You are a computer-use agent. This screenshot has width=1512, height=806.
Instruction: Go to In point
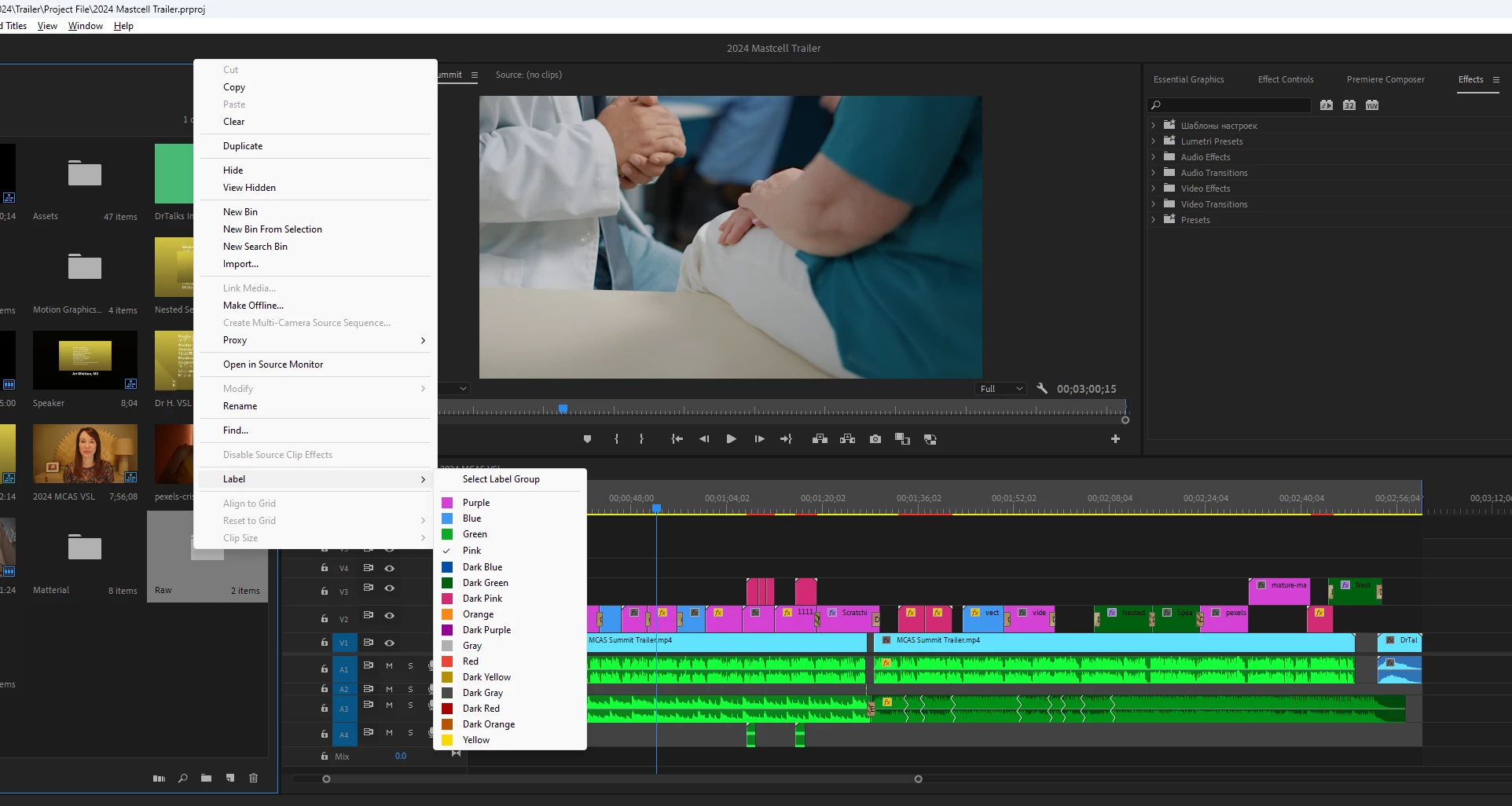tap(677, 439)
